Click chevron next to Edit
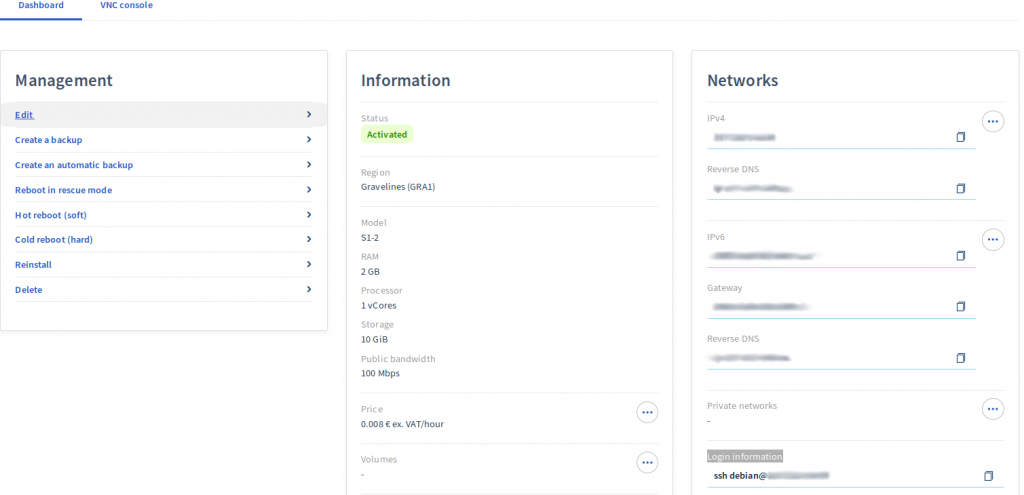 coord(308,114)
